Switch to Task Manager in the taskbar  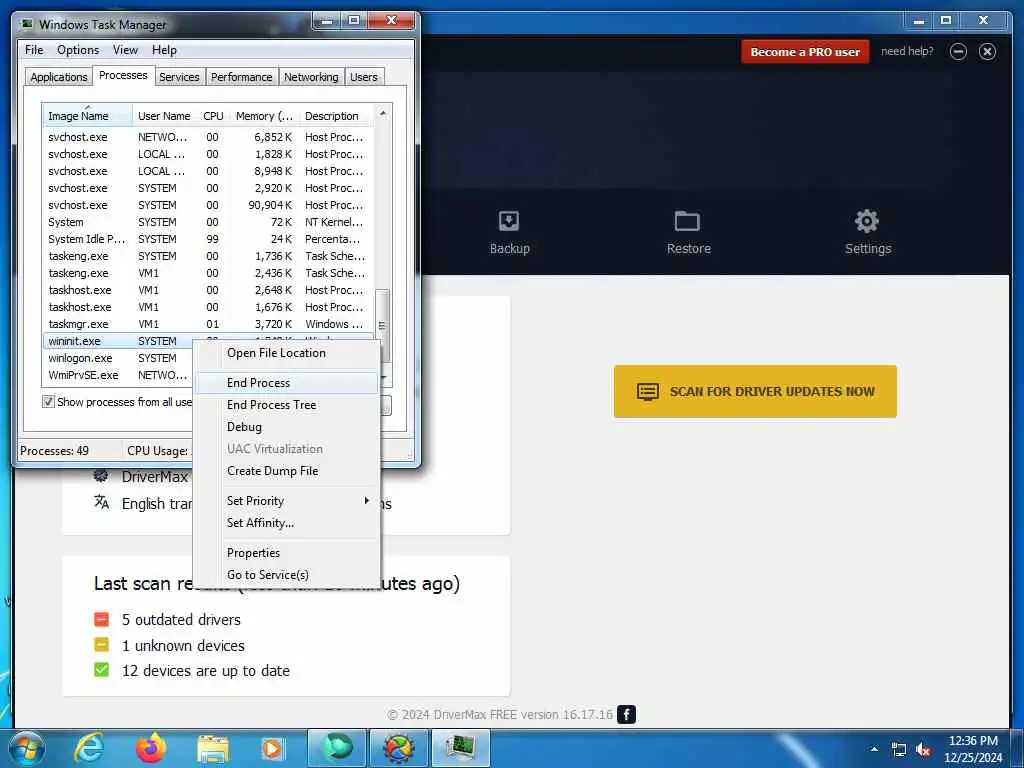point(460,748)
